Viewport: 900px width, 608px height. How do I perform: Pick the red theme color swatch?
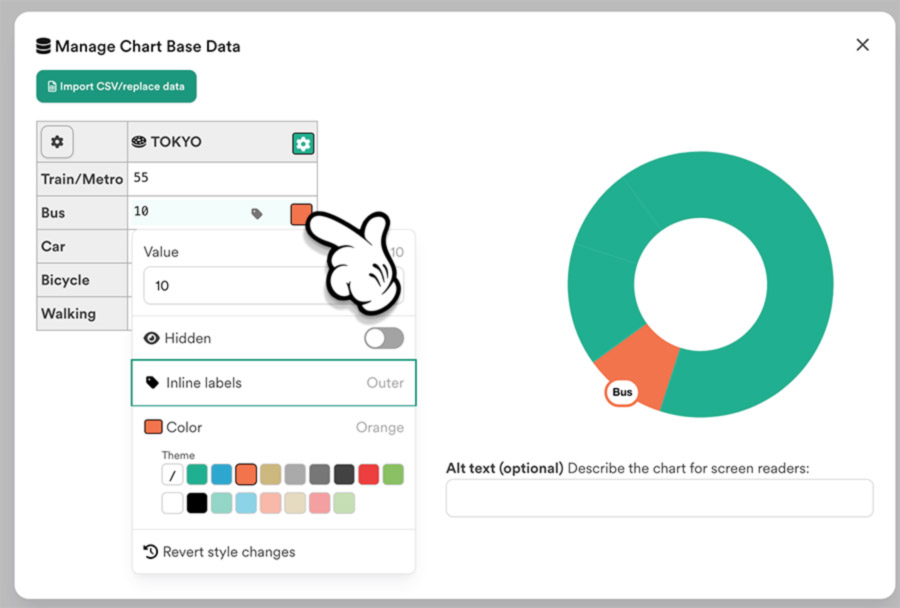tap(368, 475)
